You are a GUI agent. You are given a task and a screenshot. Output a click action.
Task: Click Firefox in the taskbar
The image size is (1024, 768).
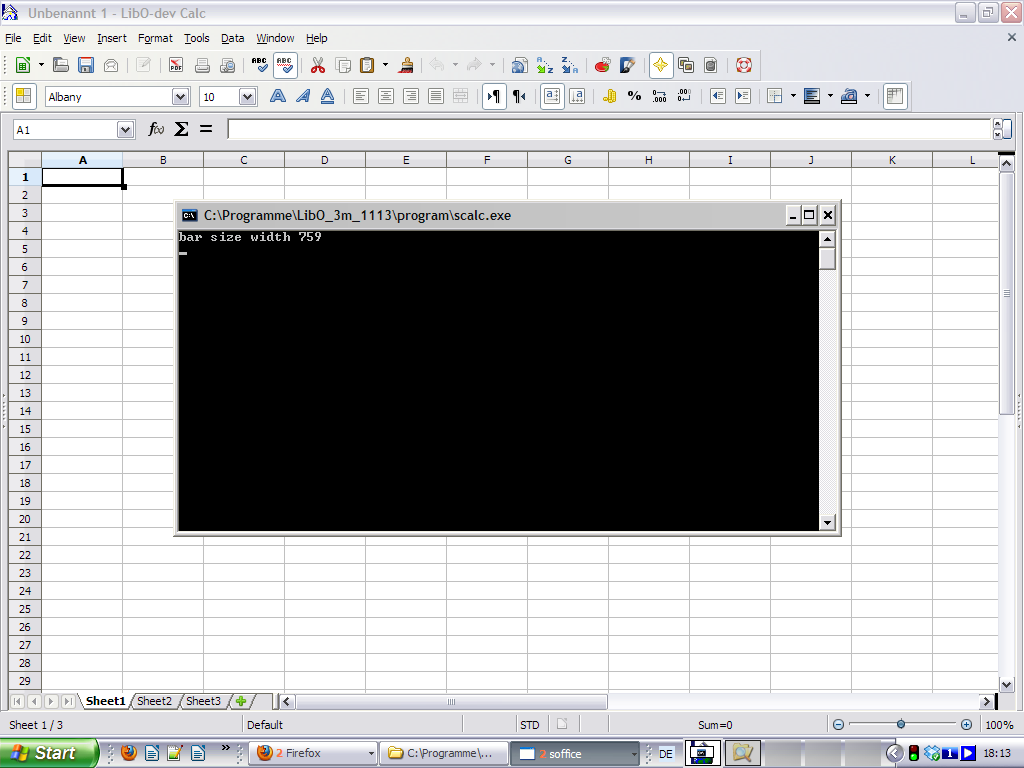pyautogui.click(x=313, y=753)
